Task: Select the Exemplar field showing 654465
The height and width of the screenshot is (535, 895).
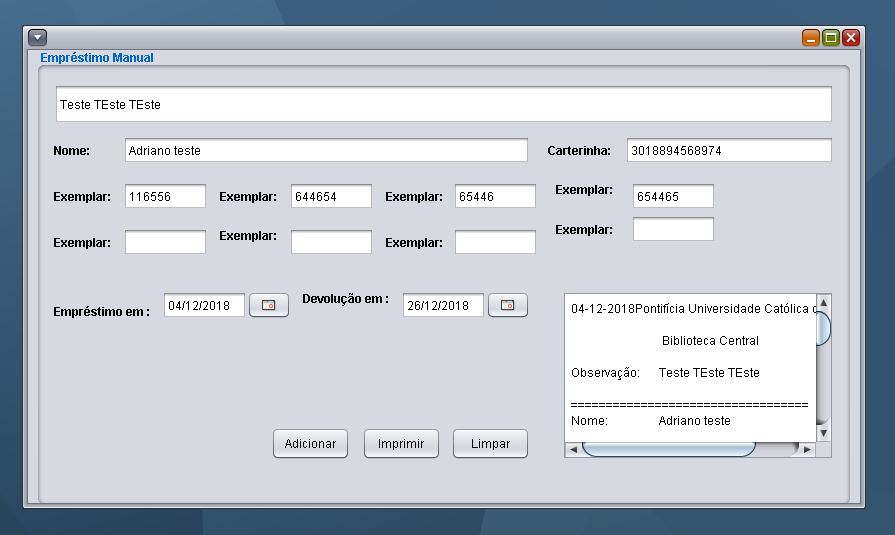Action: click(674, 196)
